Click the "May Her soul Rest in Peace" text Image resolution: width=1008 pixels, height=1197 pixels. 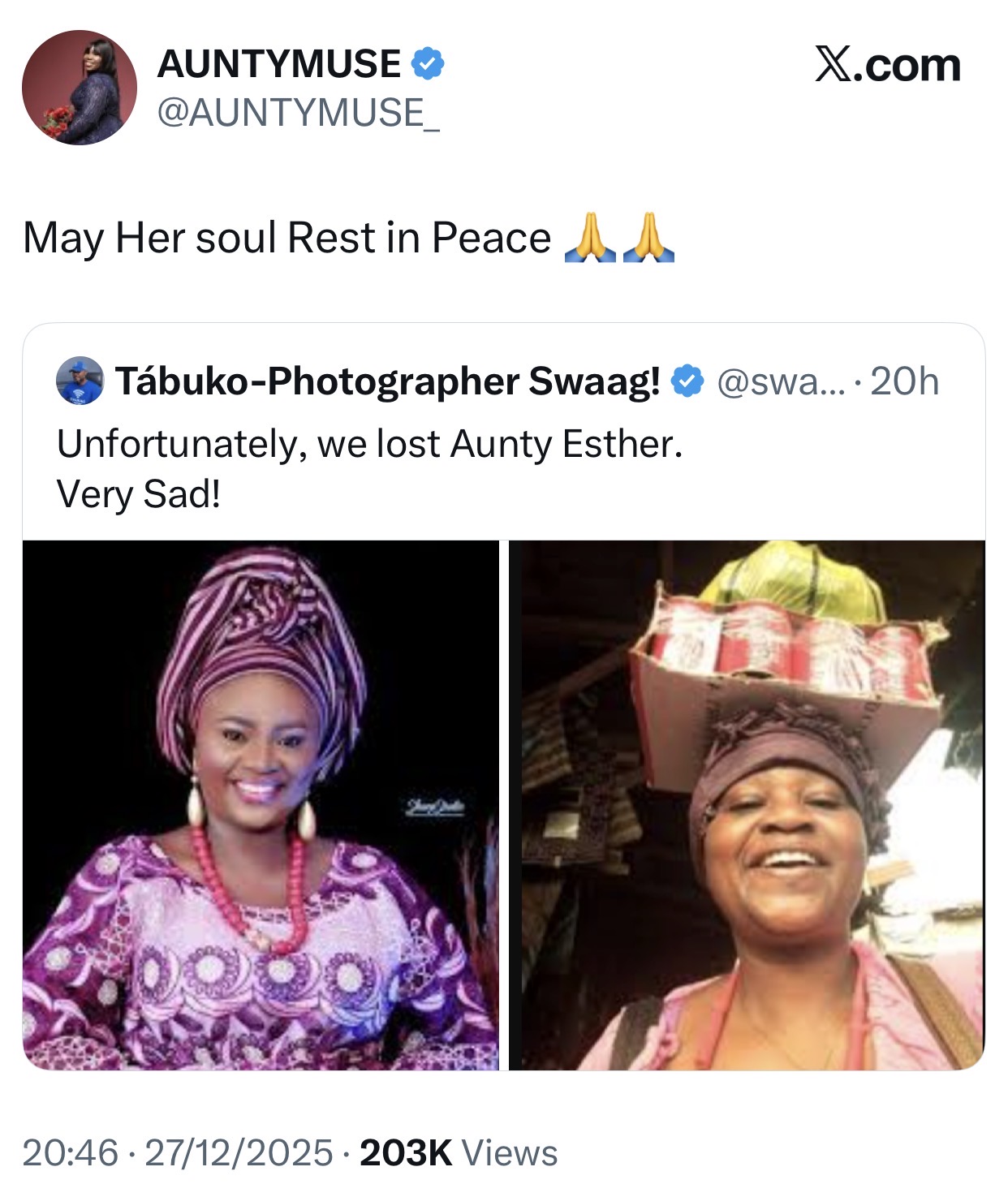(287, 238)
